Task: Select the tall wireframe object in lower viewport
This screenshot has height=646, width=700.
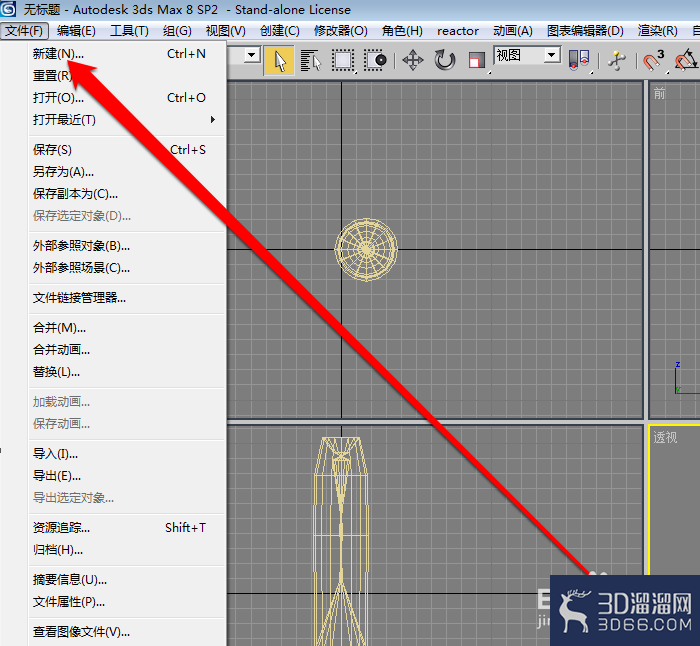Action: pos(342,541)
